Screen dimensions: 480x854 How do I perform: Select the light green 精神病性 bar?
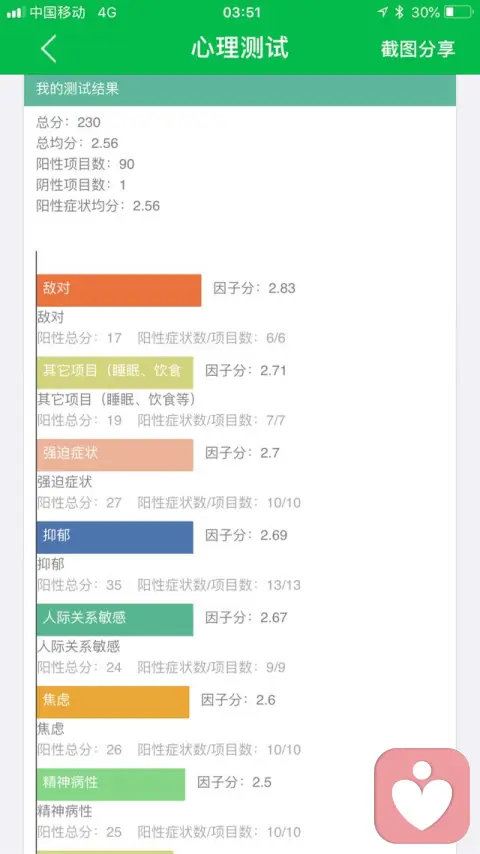111,784
